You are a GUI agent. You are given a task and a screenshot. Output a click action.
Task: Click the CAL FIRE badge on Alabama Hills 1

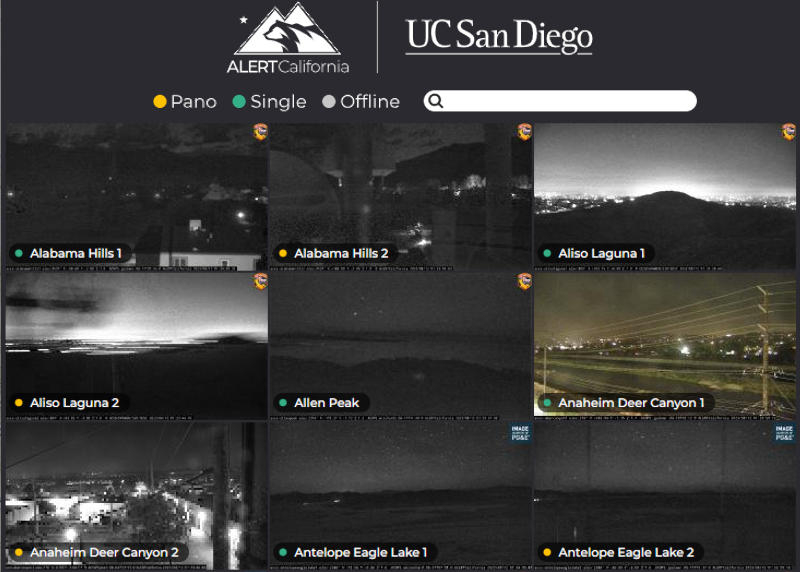(261, 132)
